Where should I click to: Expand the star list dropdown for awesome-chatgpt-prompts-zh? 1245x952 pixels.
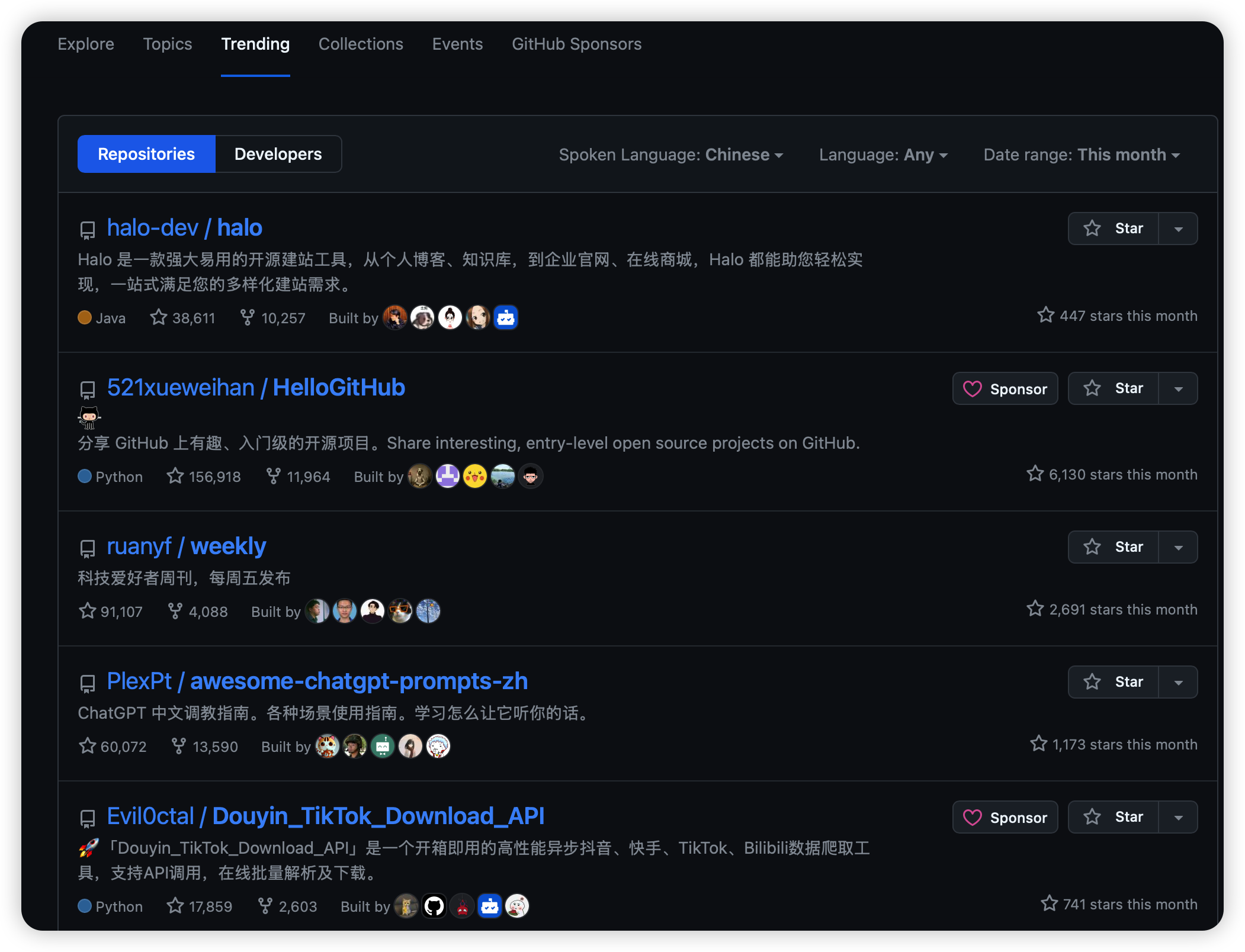coord(1178,682)
